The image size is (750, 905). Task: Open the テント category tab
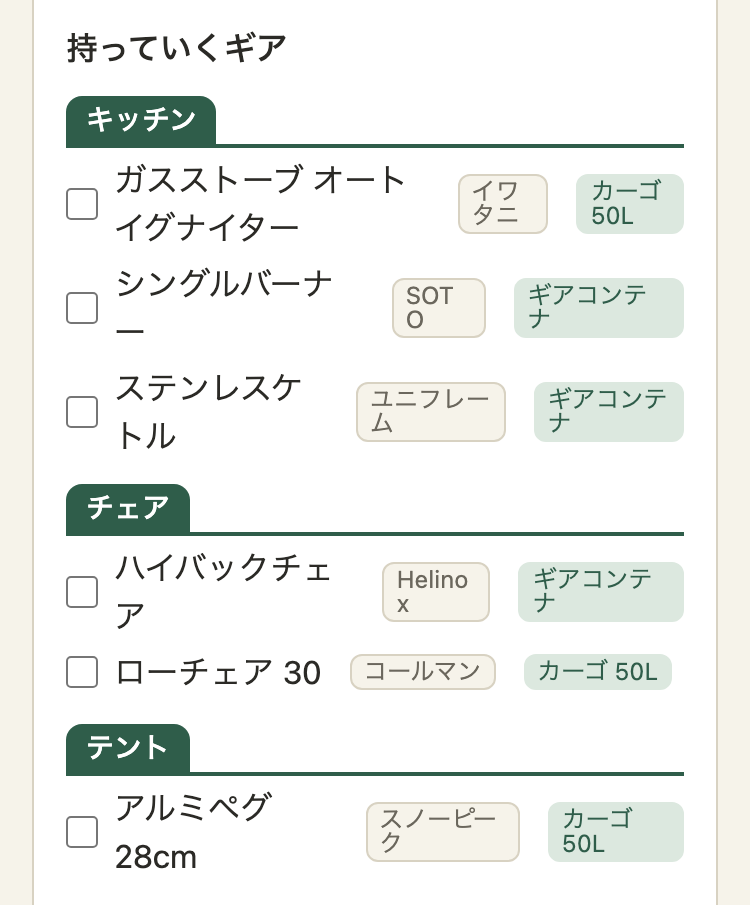pos(128,749)
